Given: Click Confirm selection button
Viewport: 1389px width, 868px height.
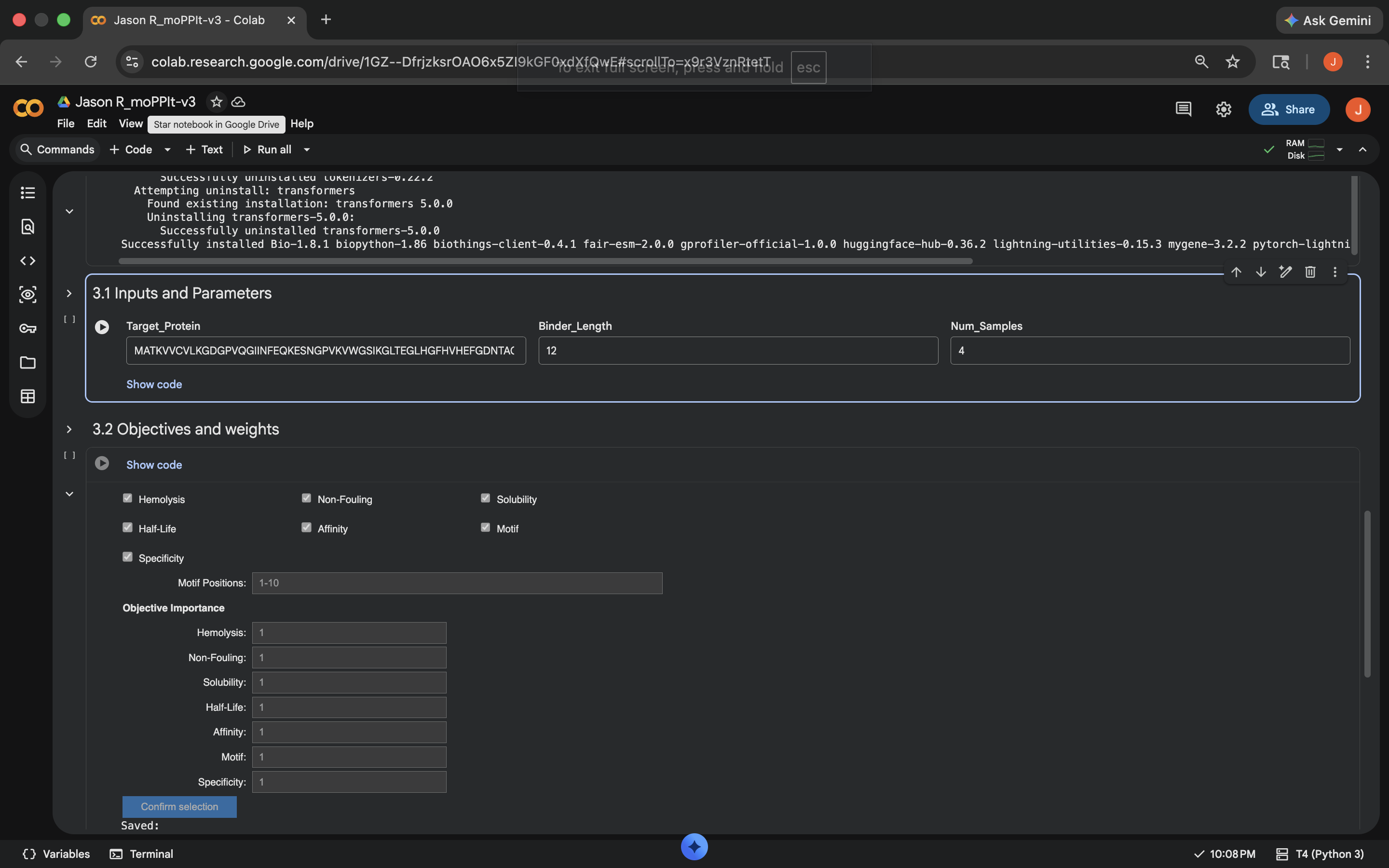Looking at the screenshot, I should click(x=179, y=807).
